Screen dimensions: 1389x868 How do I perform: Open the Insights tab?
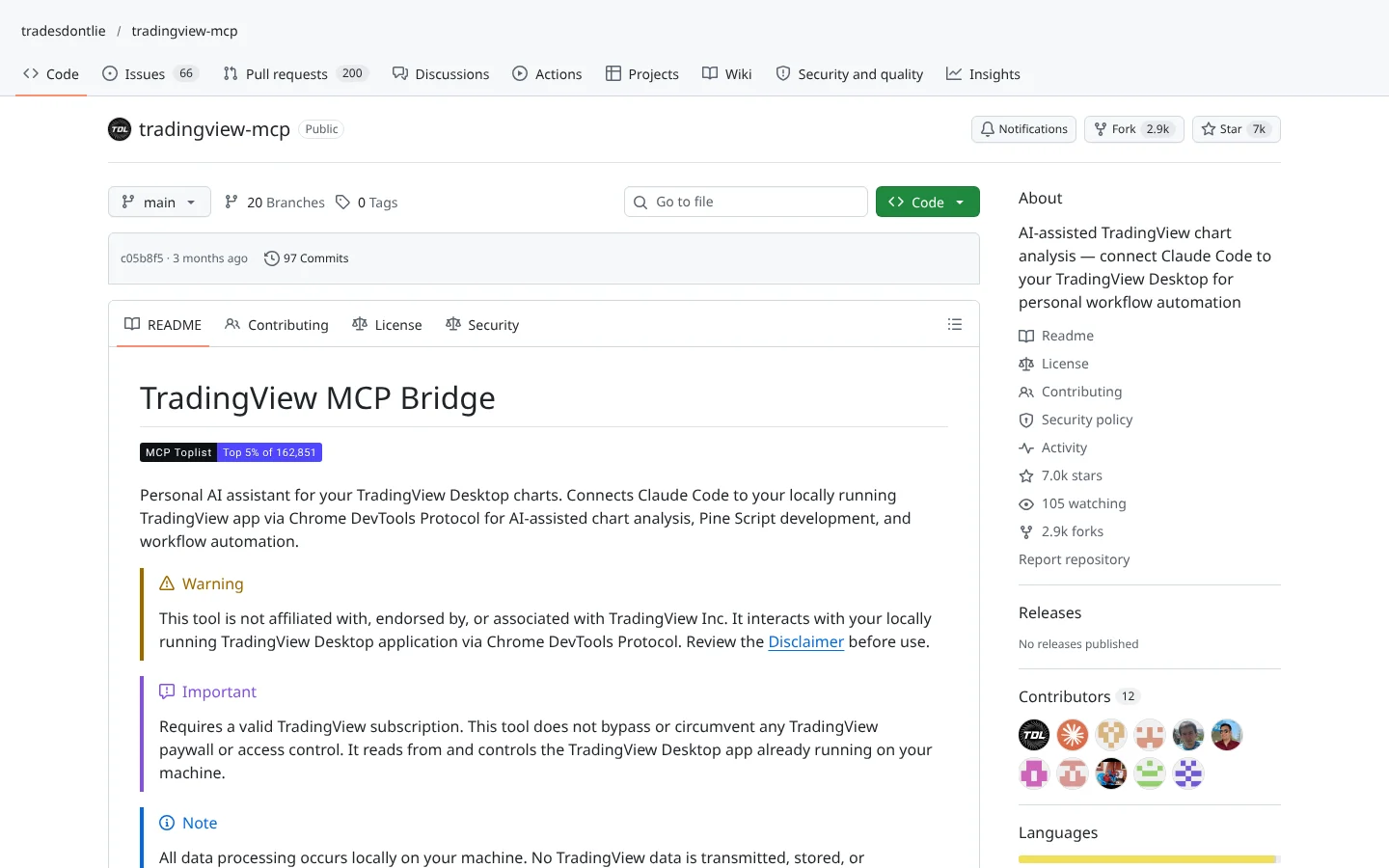(x=983, y=74)
